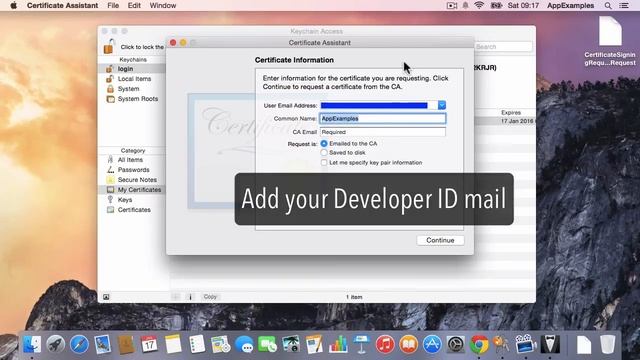Click the show/hide sidebar icon at bottom left
This screenshot has height=360, width=640.
[106, 297]
